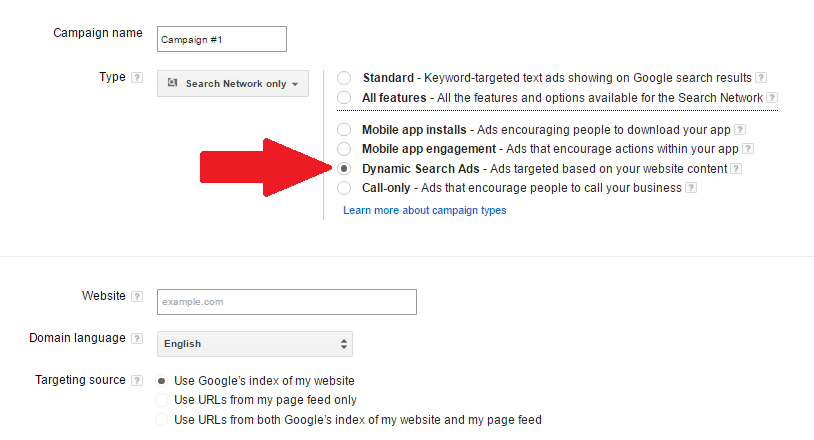Open help for Mobile app installs
The width and height of the screenshot is (814, 440).
pyautogui.click(x=740, y=130)
